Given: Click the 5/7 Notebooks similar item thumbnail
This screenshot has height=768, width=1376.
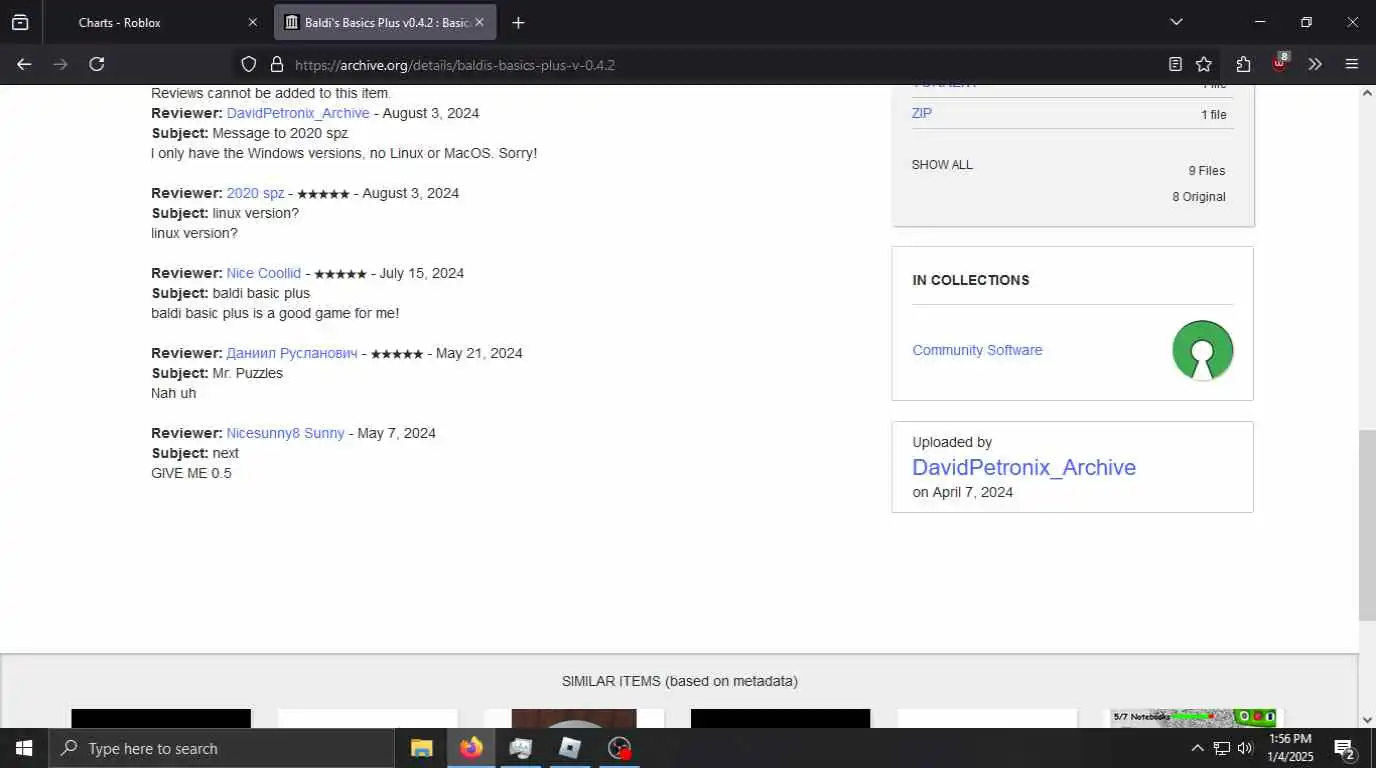Looking at the screenshot, I should (x=1193, y=718).
